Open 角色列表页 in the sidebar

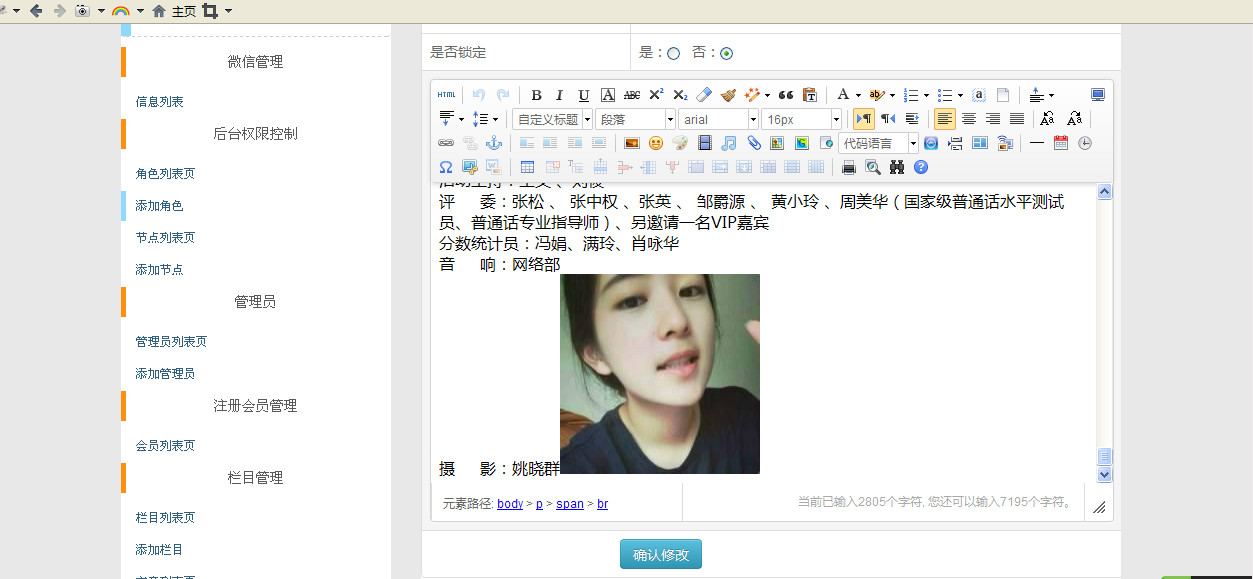165,173
